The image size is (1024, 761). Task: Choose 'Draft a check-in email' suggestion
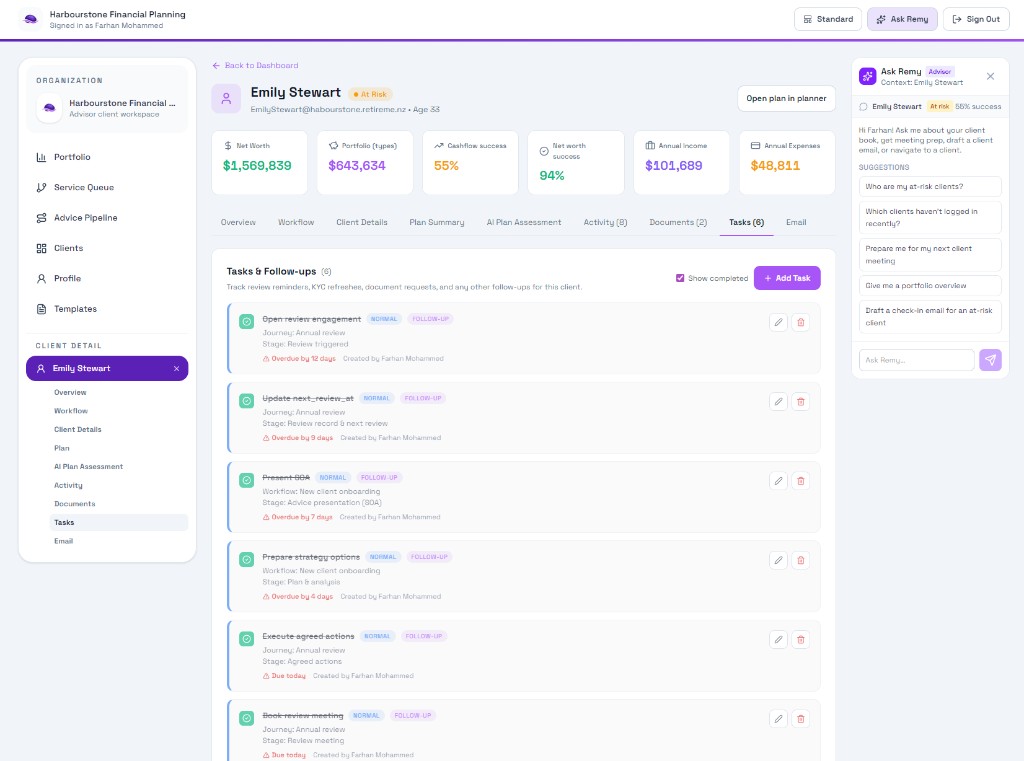(x=930, y=317)
